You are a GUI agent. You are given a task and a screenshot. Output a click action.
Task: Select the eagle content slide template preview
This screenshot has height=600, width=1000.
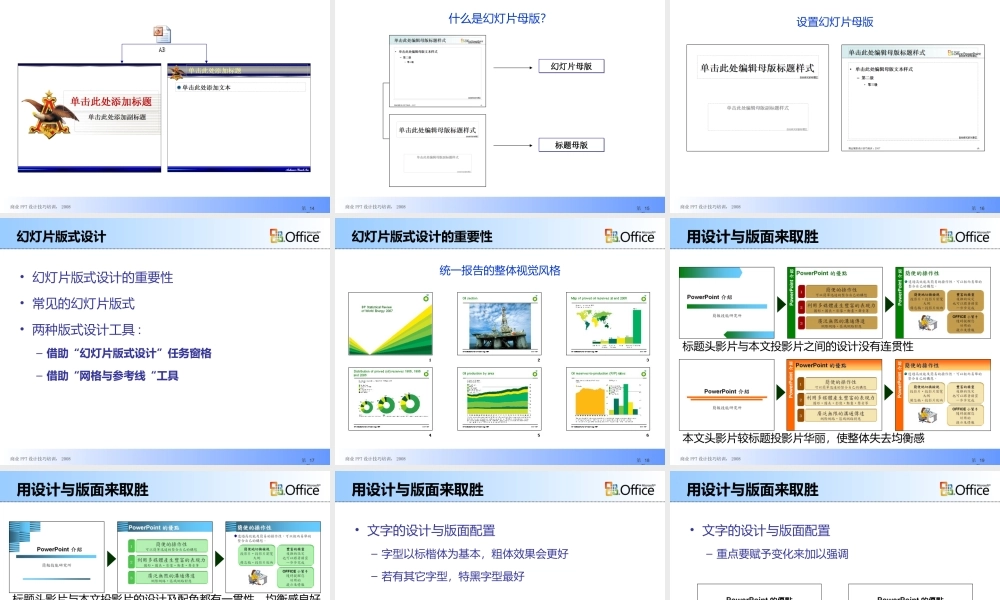(x=239, y=117)
